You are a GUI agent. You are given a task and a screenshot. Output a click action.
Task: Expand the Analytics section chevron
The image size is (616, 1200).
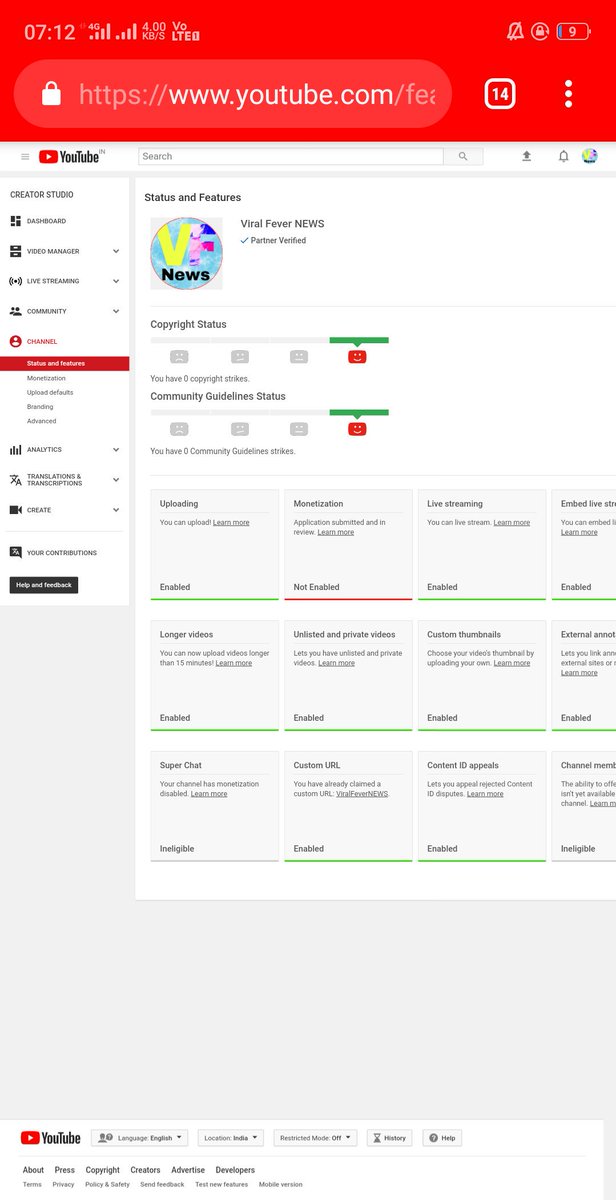(x=116, y=450)
